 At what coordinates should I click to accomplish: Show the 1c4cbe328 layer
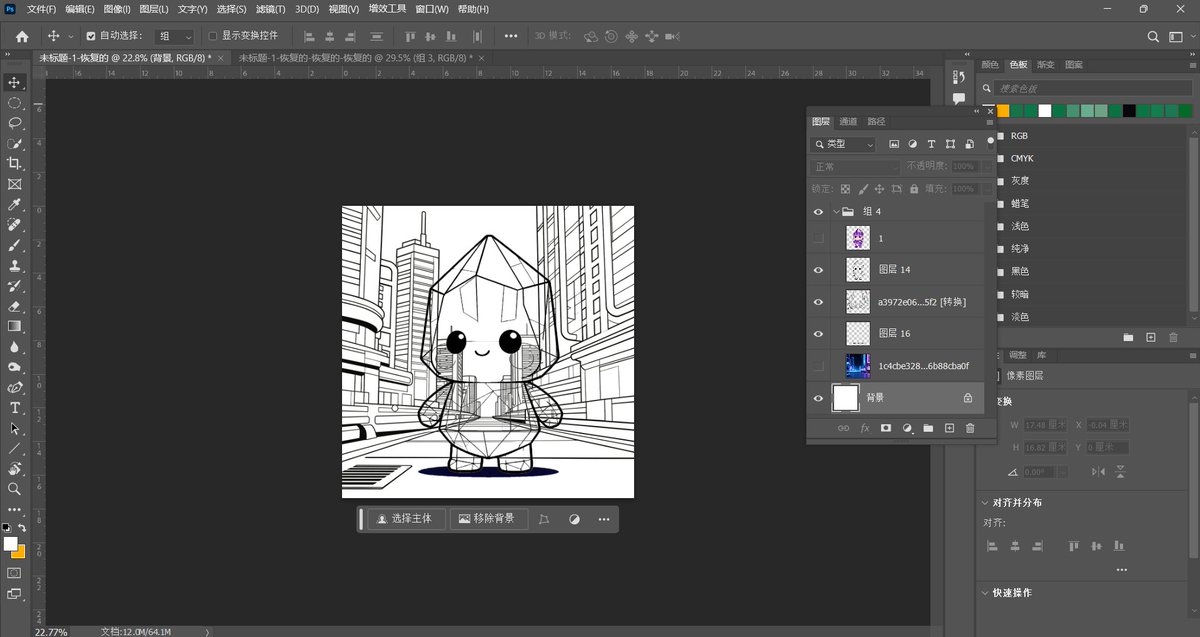(819, 366)
